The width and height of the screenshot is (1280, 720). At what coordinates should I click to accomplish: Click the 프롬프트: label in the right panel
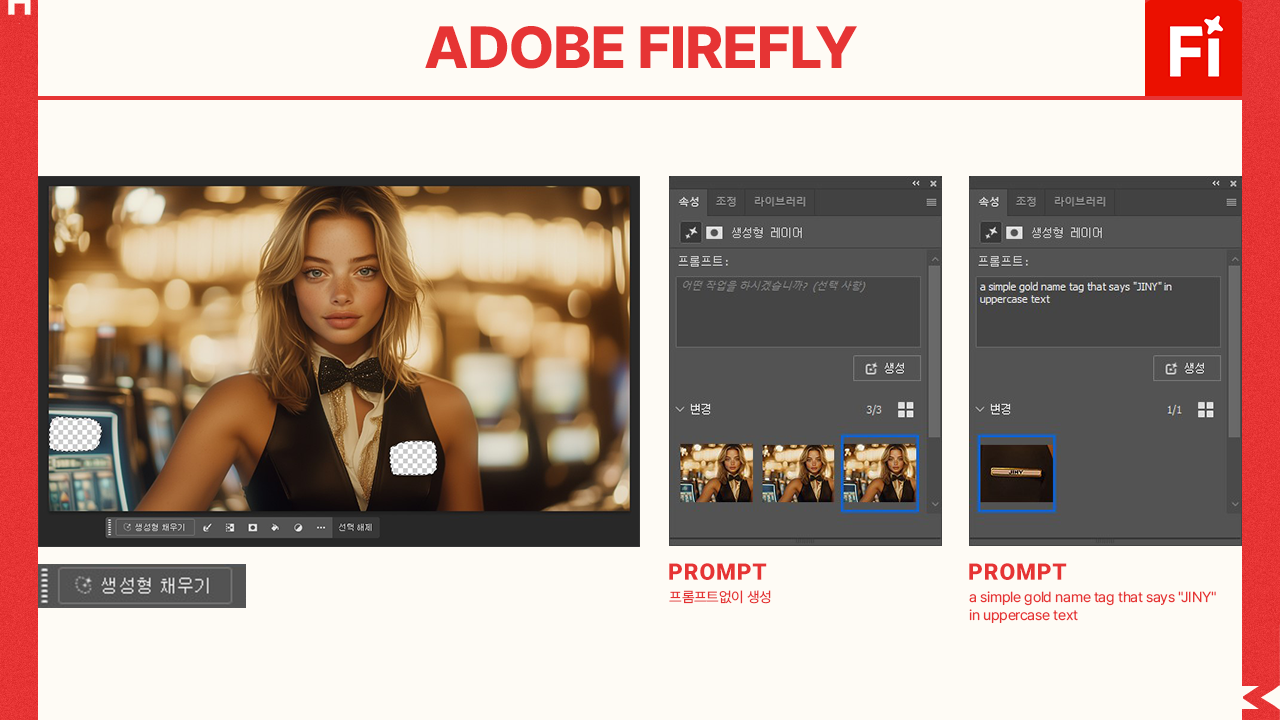pyautogui.click(x=1003, y=261)
